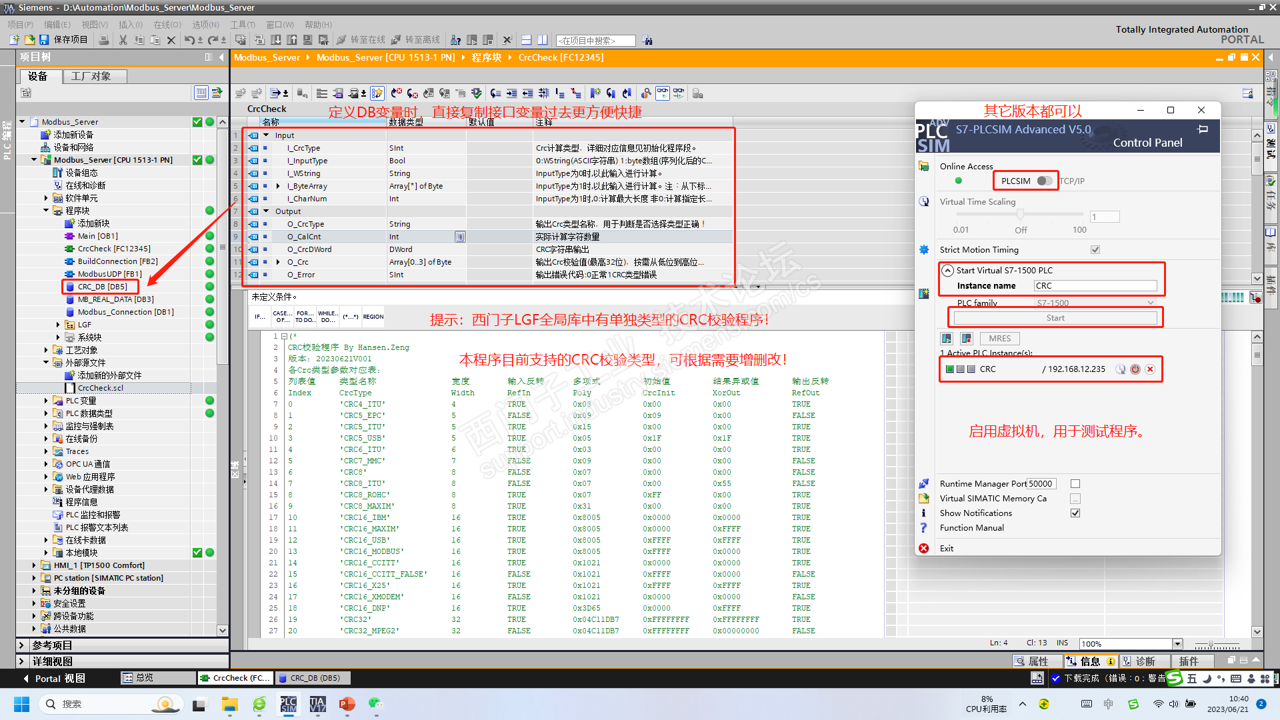The height and width of the screenshot is (720, 1280).
Task: Toggle the Show Notifications checkbox
Action: [x=1075, y=513]
